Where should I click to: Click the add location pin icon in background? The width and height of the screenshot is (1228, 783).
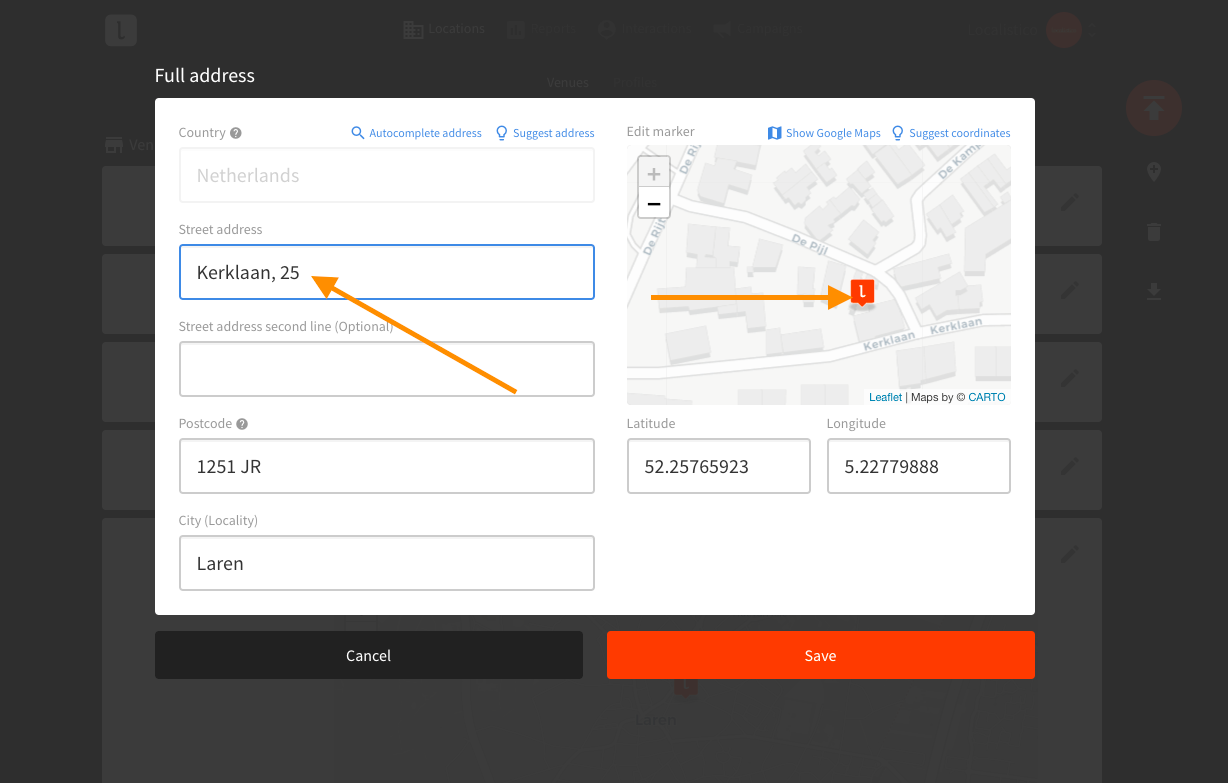point(1154,172)
